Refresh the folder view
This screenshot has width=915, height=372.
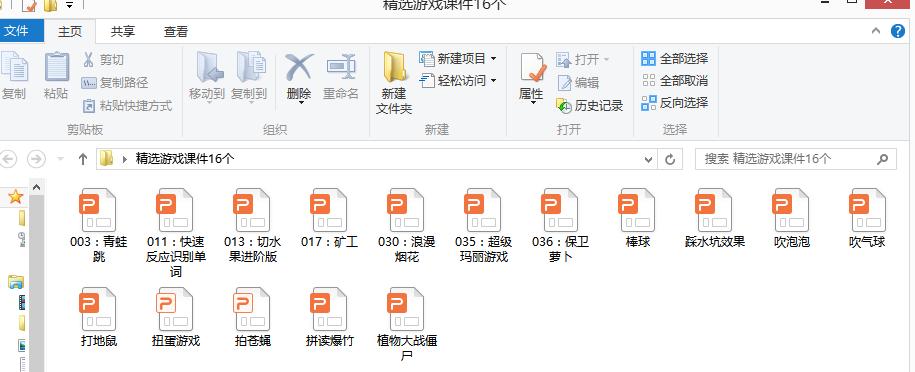pos(670,159)
